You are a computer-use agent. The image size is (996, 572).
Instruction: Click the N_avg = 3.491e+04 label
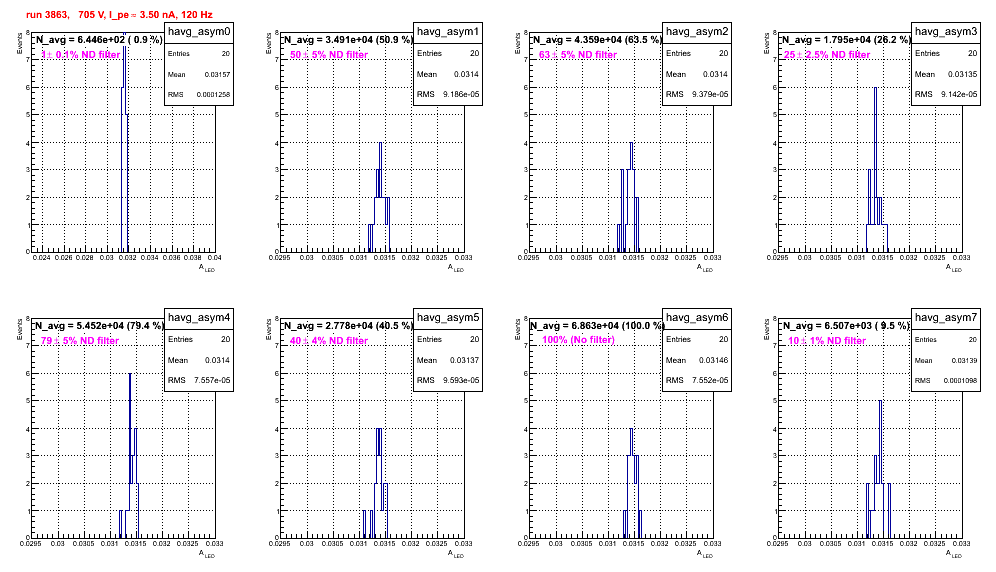pos(347,39)
